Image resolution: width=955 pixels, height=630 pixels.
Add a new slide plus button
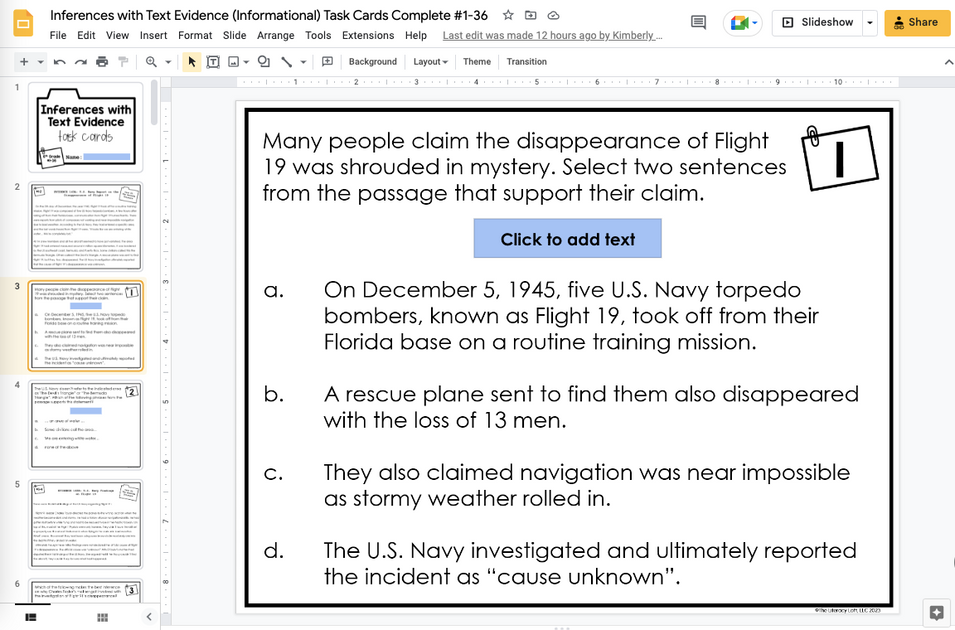pos(24,62)
